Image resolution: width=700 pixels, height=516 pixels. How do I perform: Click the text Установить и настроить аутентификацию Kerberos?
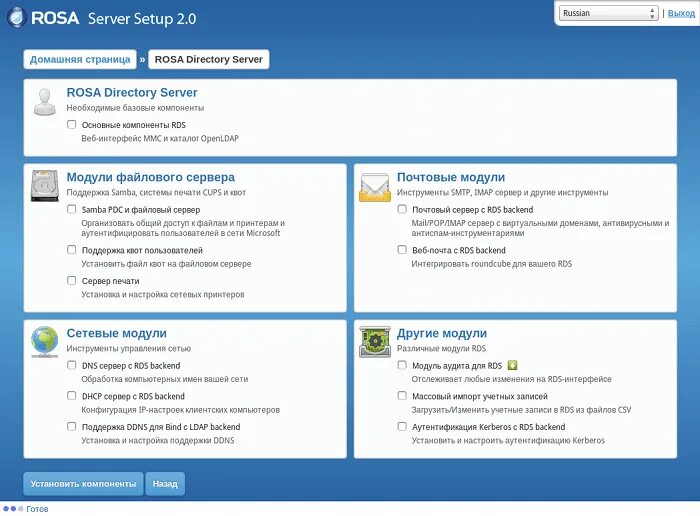[508, 441]
